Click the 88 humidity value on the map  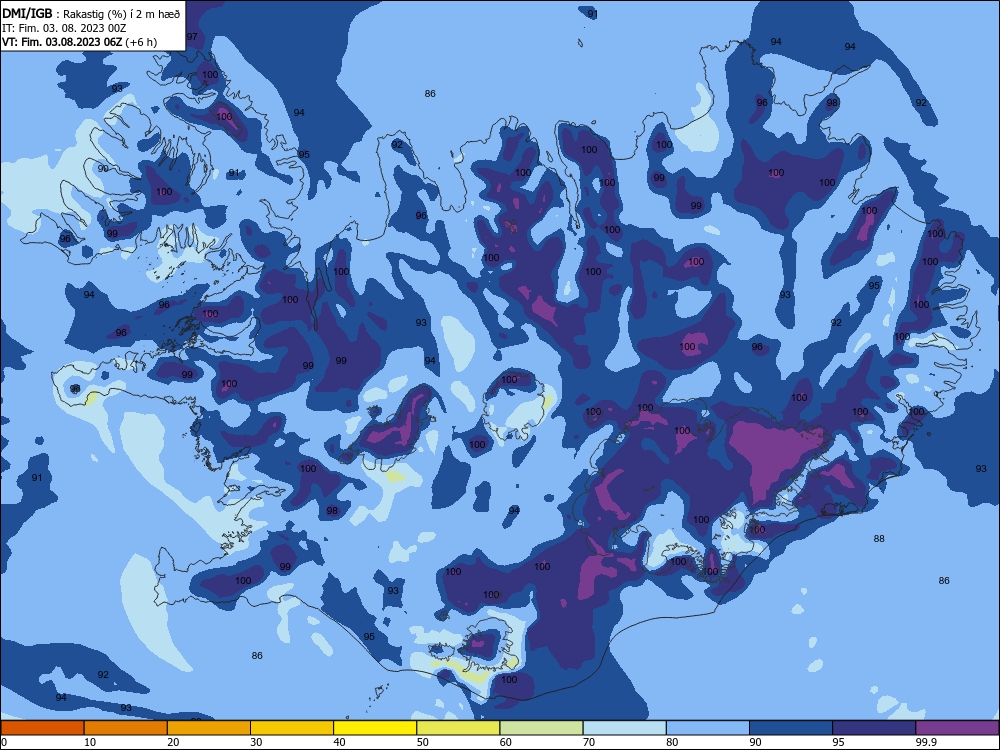[879, 539]
